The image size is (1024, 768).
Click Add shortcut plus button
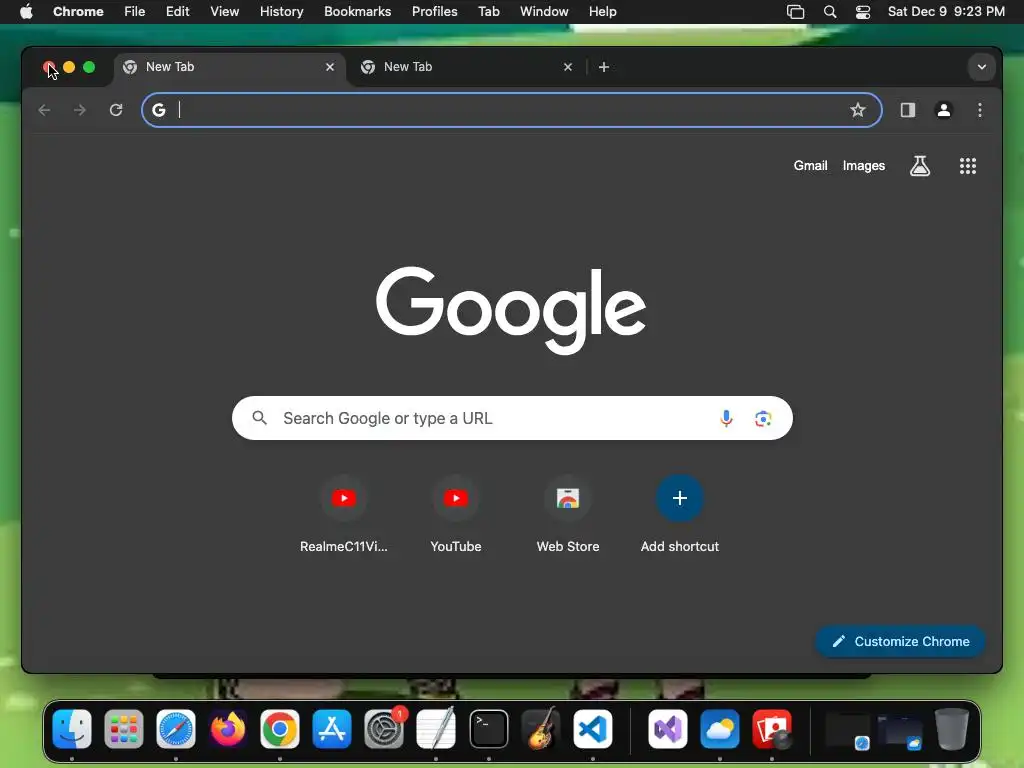click(680, 498)
